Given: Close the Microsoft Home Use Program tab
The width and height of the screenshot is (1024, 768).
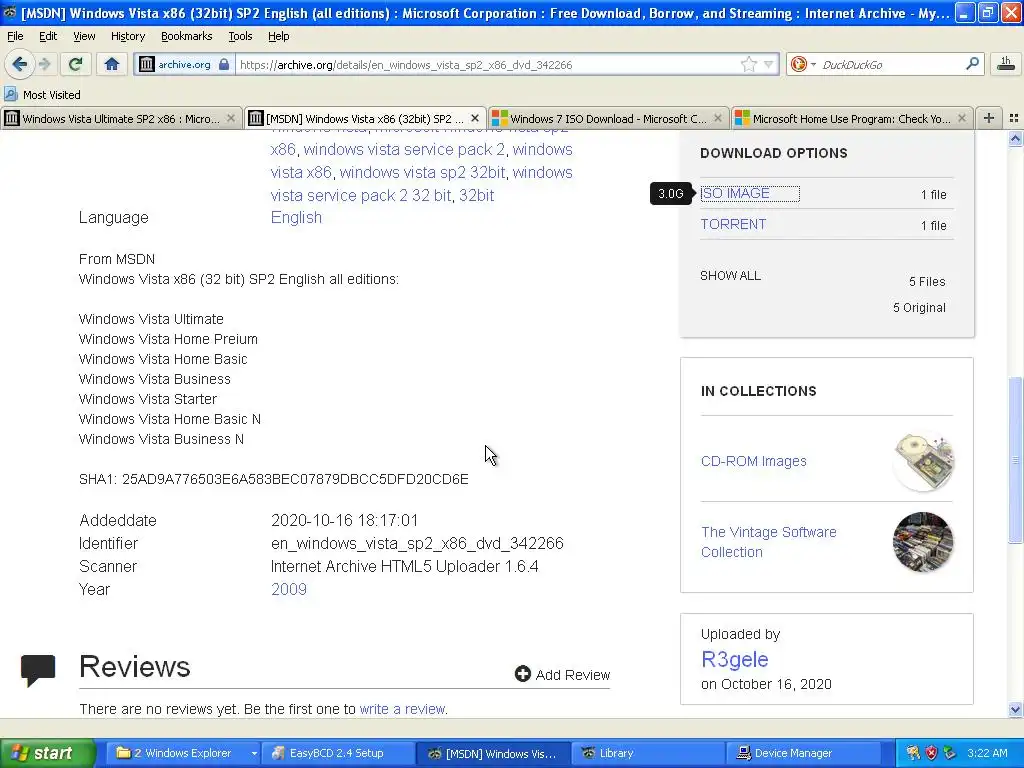Looking at the screenshot, I should pos(961,118).
